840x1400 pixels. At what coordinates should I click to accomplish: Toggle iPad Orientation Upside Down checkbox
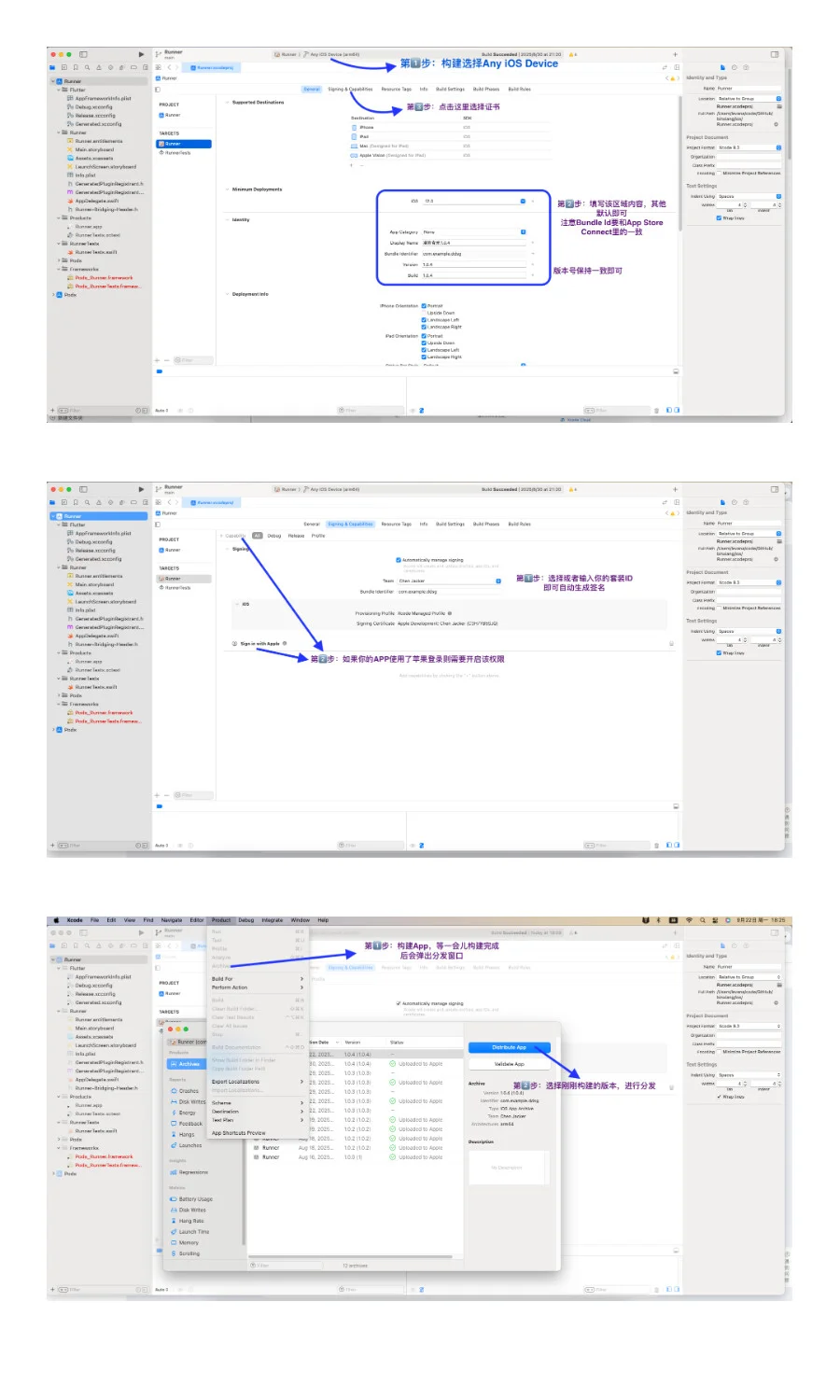[424, 343]
